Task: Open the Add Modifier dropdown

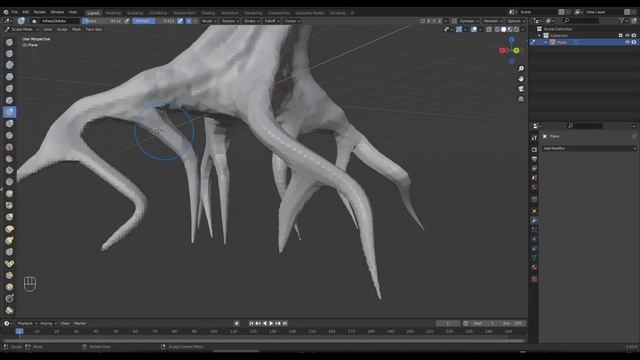Action: (x=589, y=148)
